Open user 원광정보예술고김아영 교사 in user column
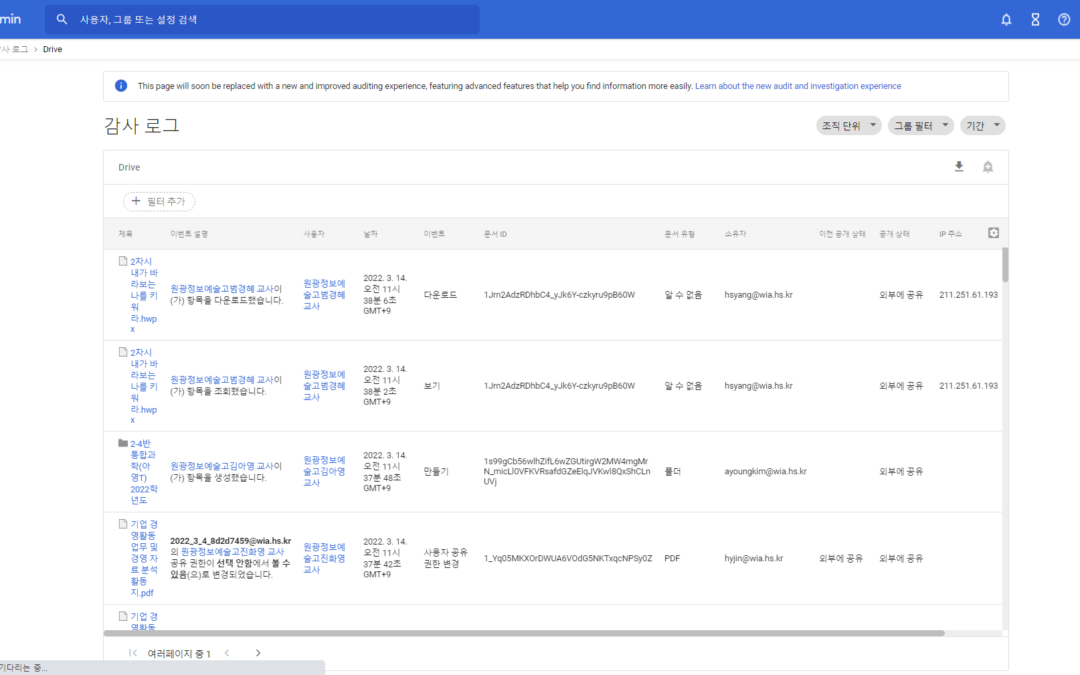Screen dimensions: 1080x675 (324, 471)
